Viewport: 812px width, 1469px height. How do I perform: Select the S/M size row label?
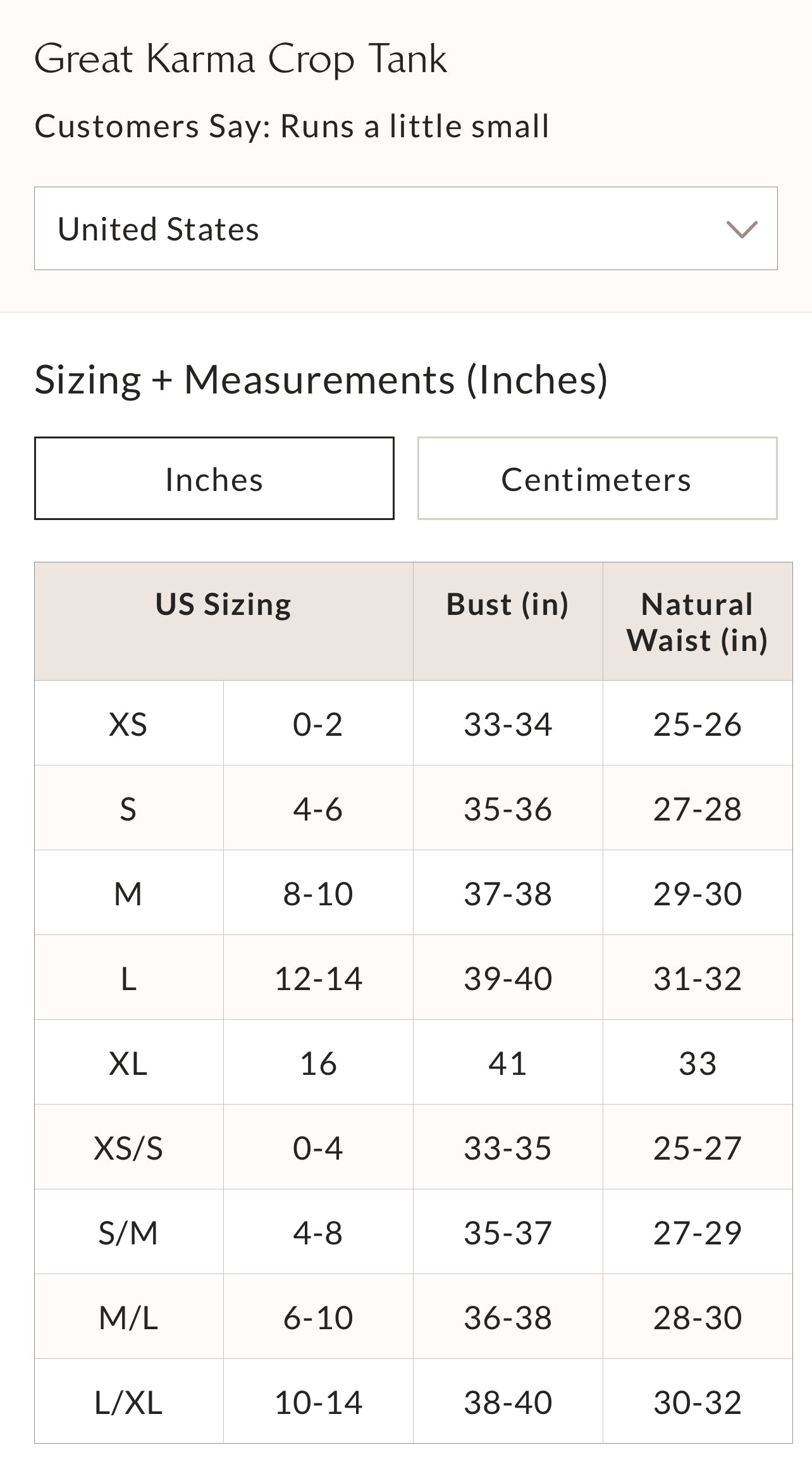click(128, 1232)
